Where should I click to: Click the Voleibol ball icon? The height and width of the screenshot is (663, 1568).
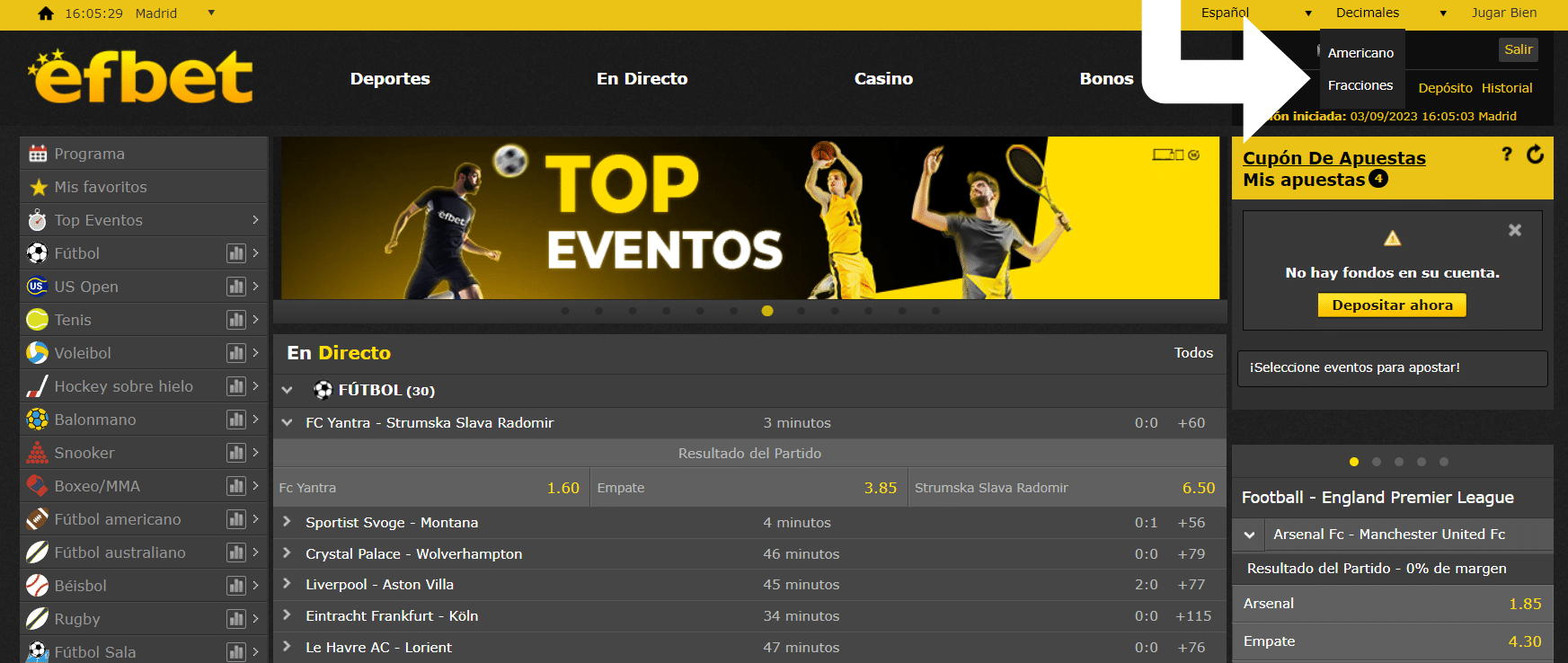(38, 353)
